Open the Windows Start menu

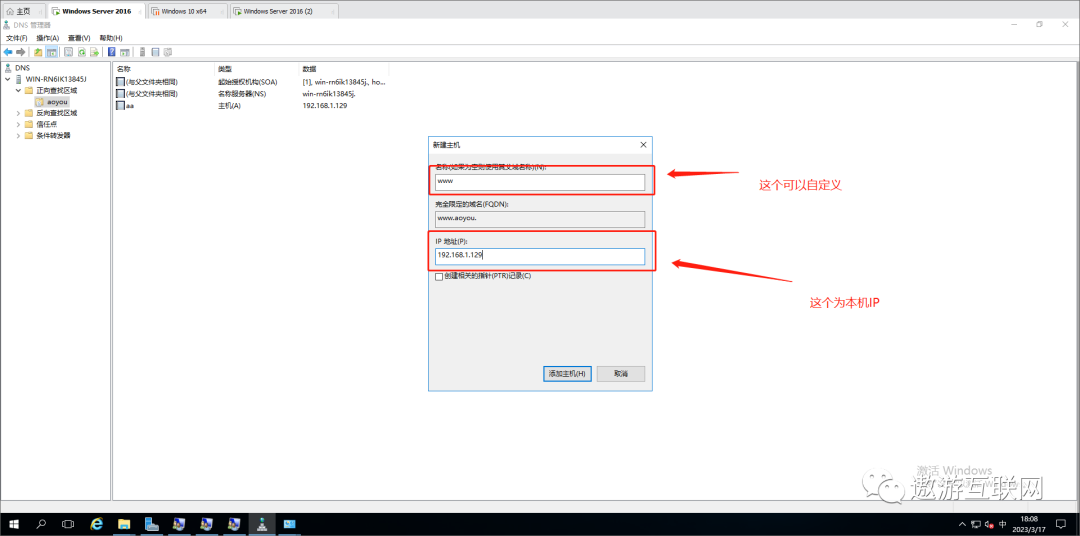[13, 524]
